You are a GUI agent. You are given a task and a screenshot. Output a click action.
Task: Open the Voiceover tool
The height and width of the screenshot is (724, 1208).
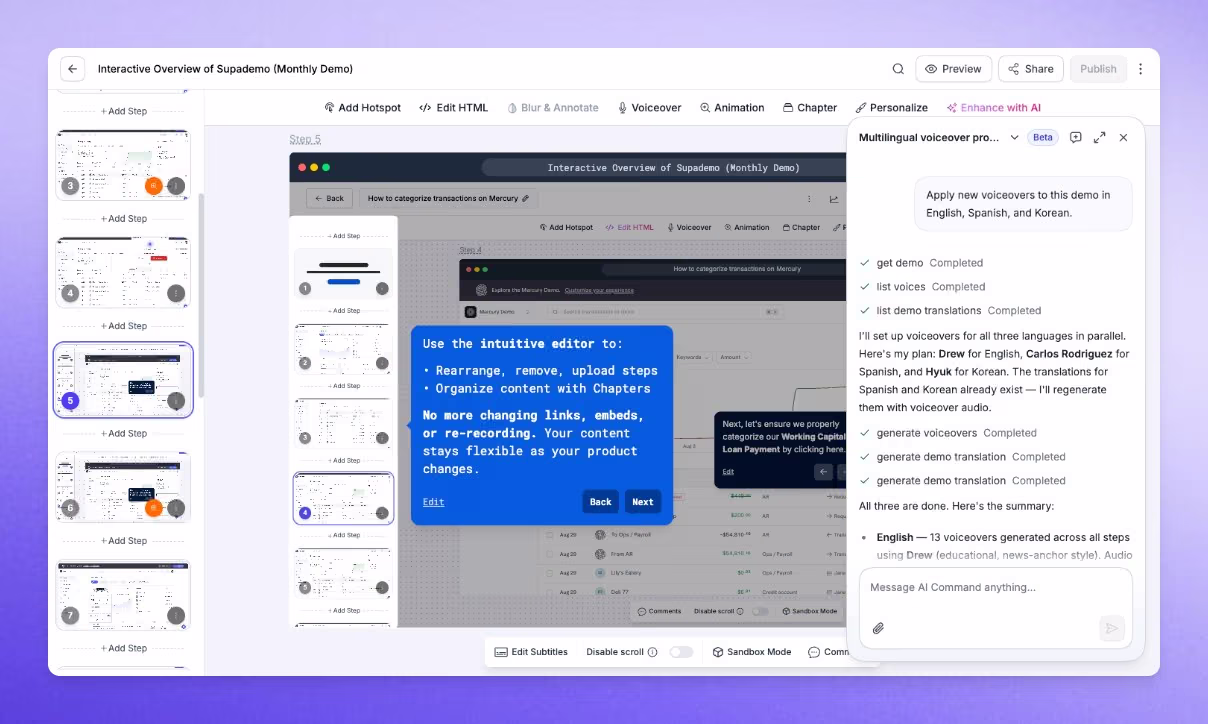(649, 108)
